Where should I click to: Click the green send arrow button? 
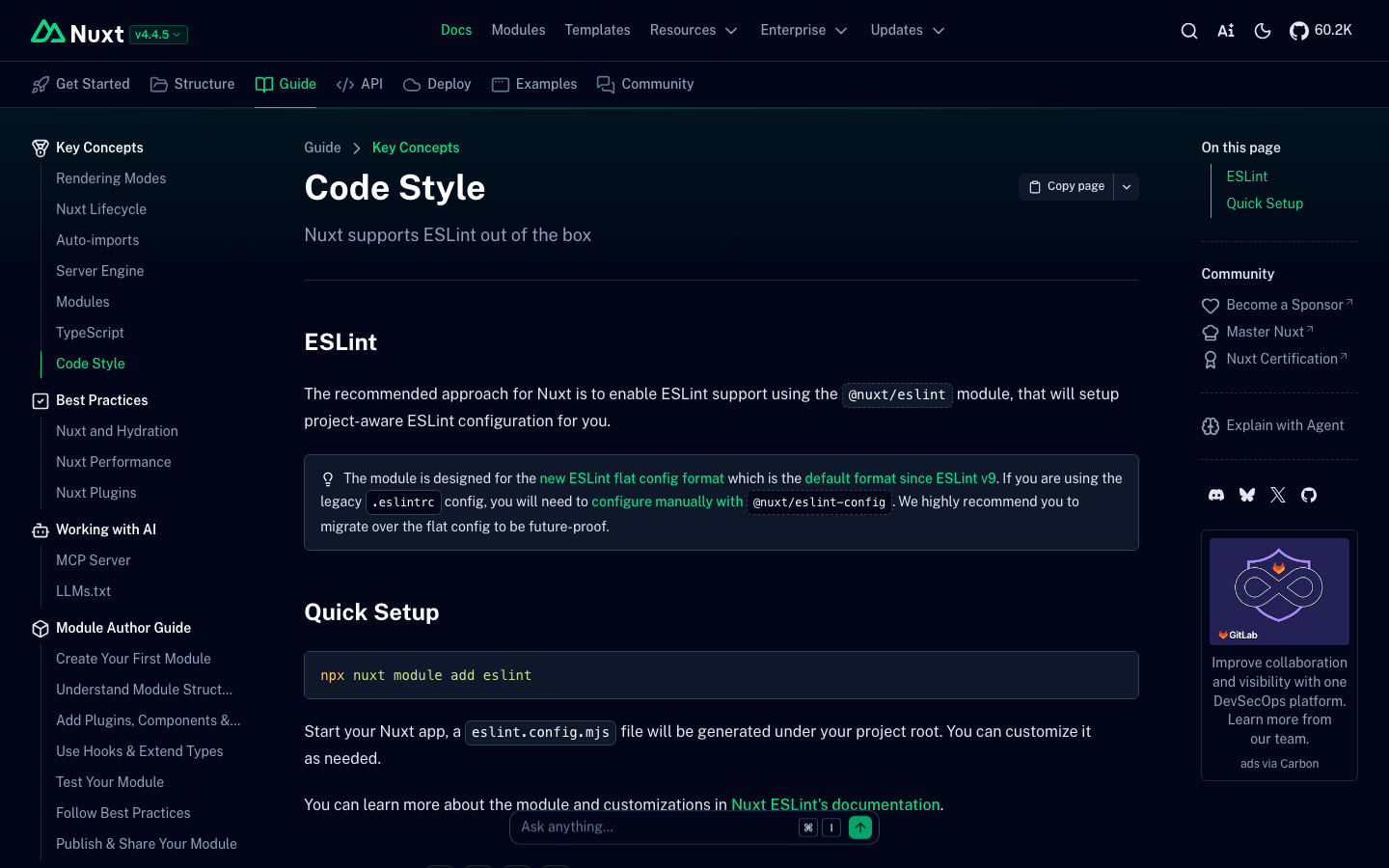click(x=860, y=827)
